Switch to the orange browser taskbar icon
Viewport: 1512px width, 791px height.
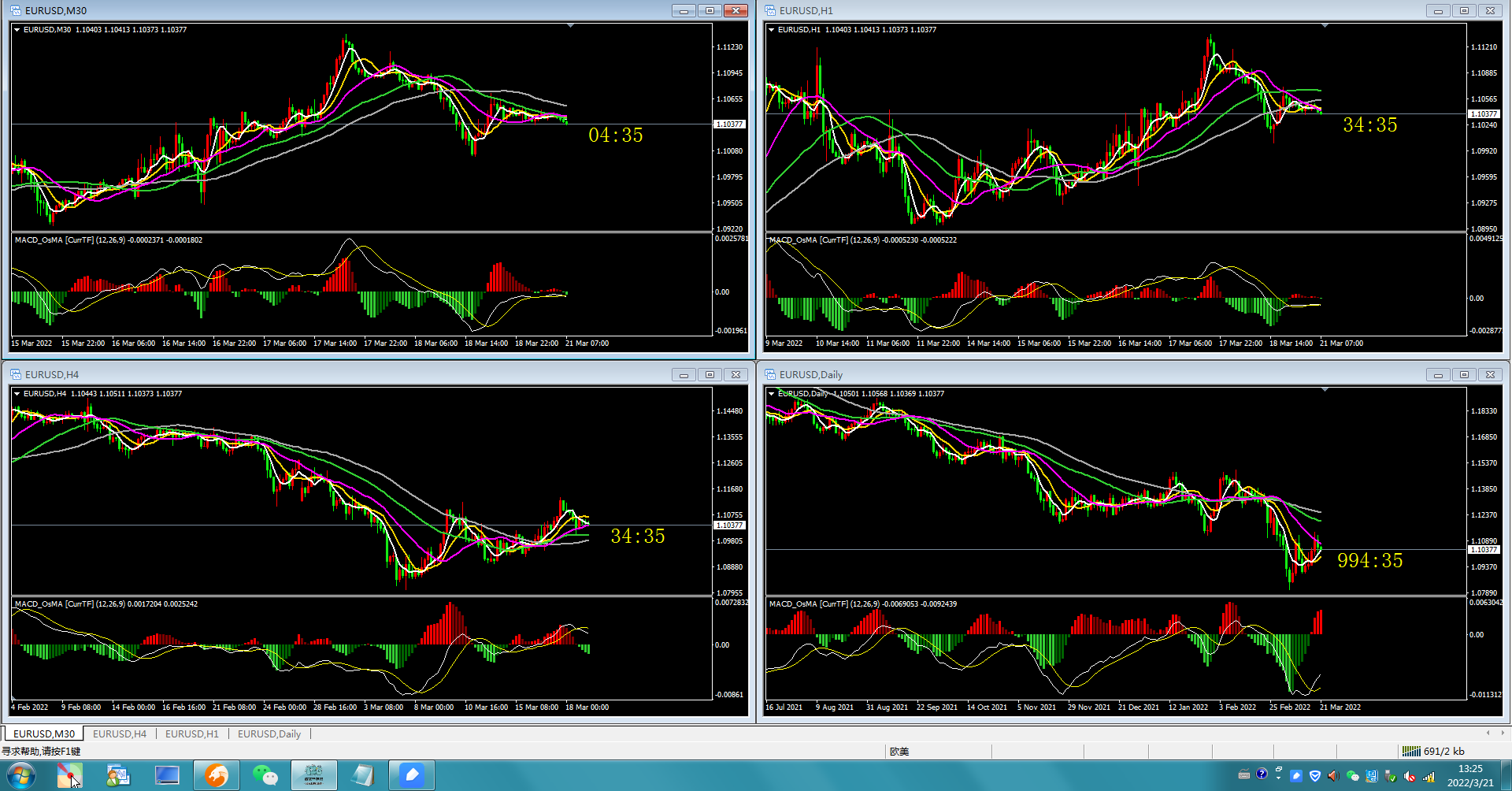pos(216,776)
